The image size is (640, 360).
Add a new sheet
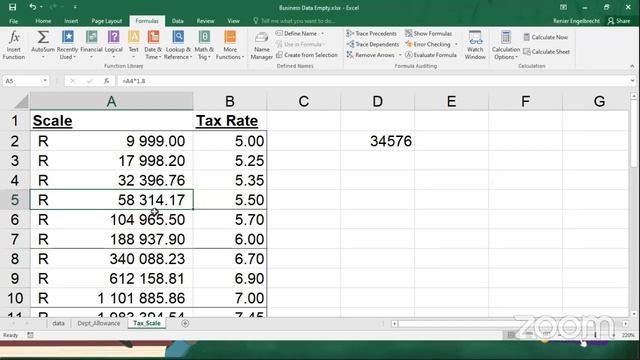(x=185, y=323)
